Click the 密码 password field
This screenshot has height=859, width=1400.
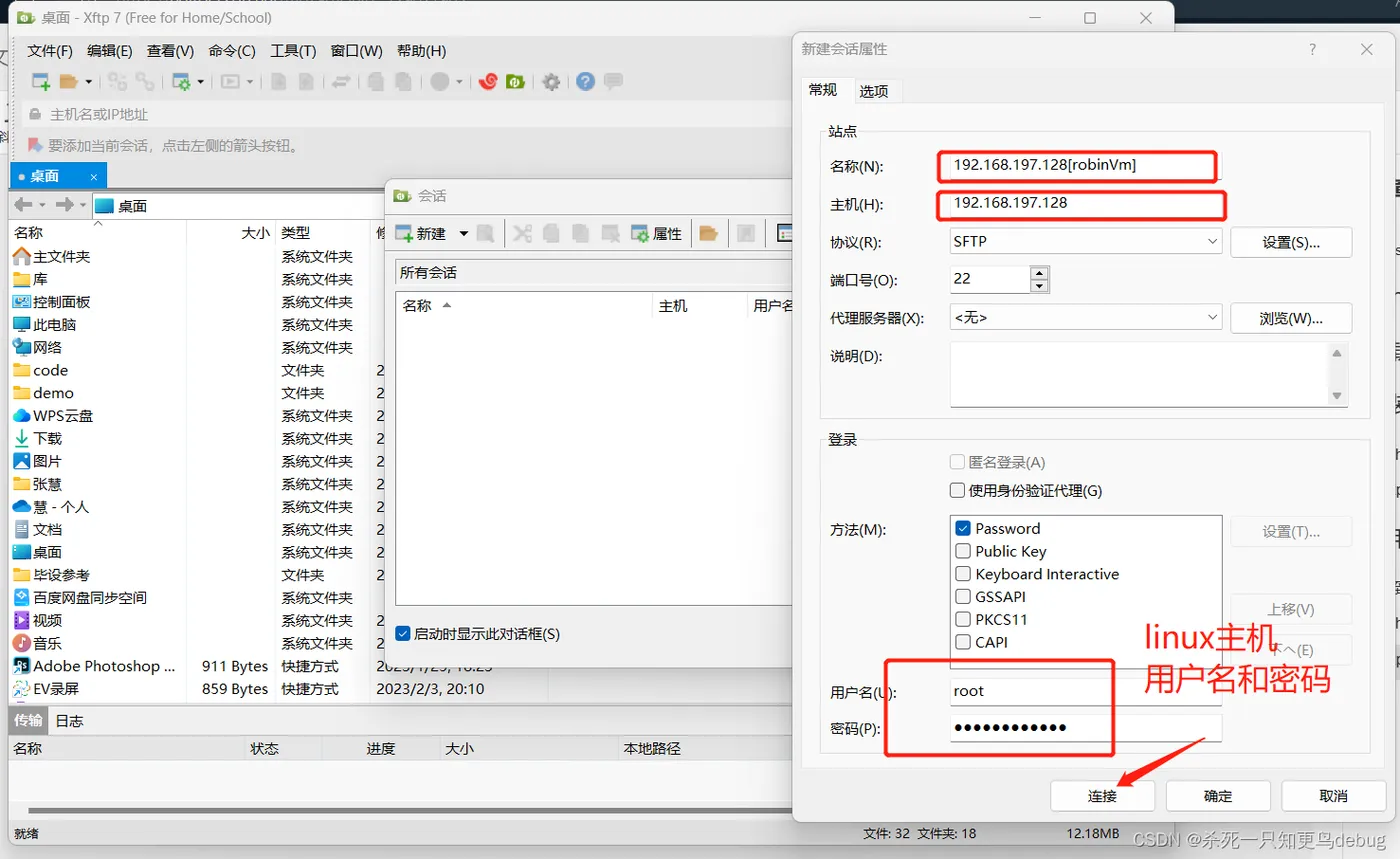[x=1085, y=728]
